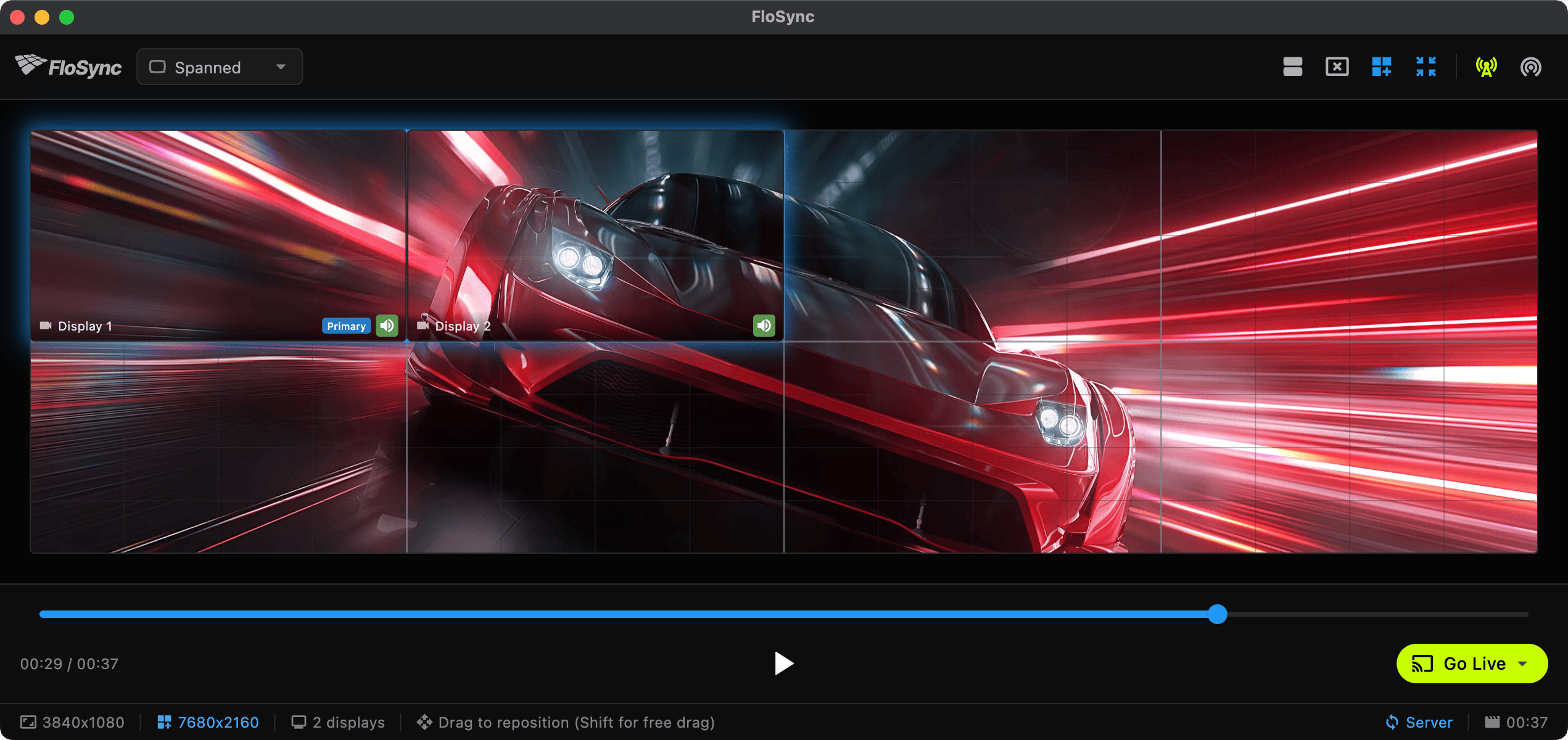Click the Primary badge on Display 1
The height and width of the screenshot is (740, 1568).
(346, 326)
